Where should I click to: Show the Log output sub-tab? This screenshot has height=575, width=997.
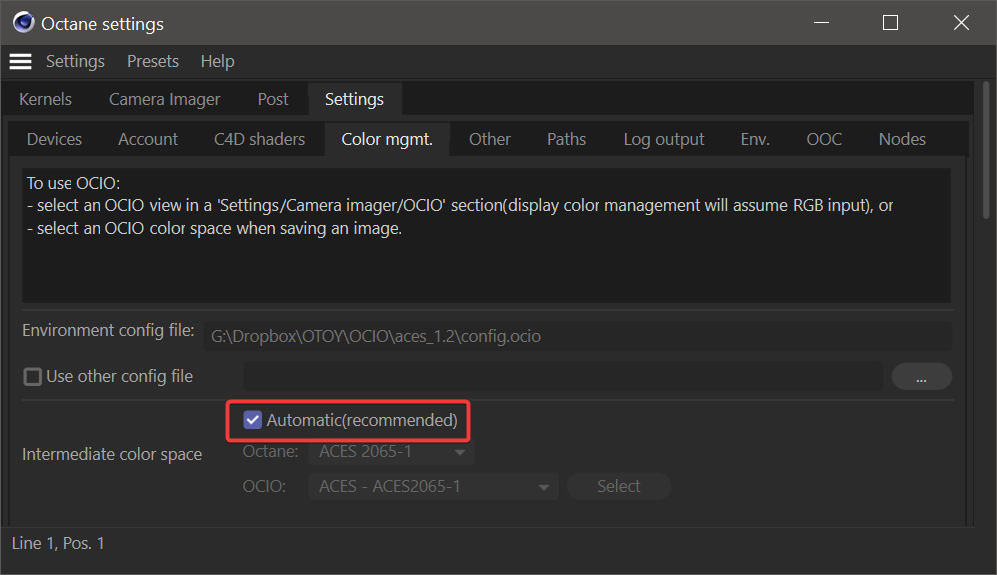pos(663,139)
